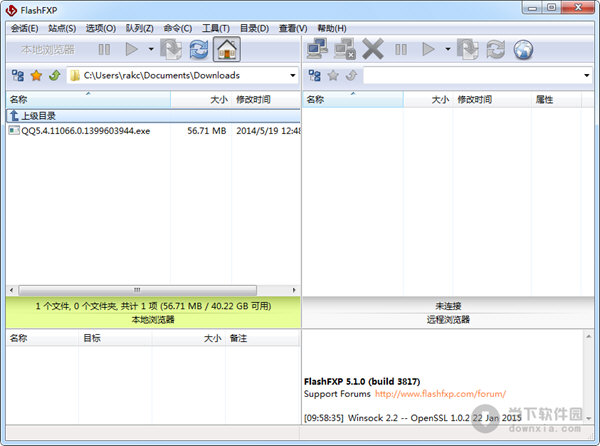The width and height of the screenshot is (600, 446).
Task: Click the remote up-level arrow icon
Action: click(352, 75)
